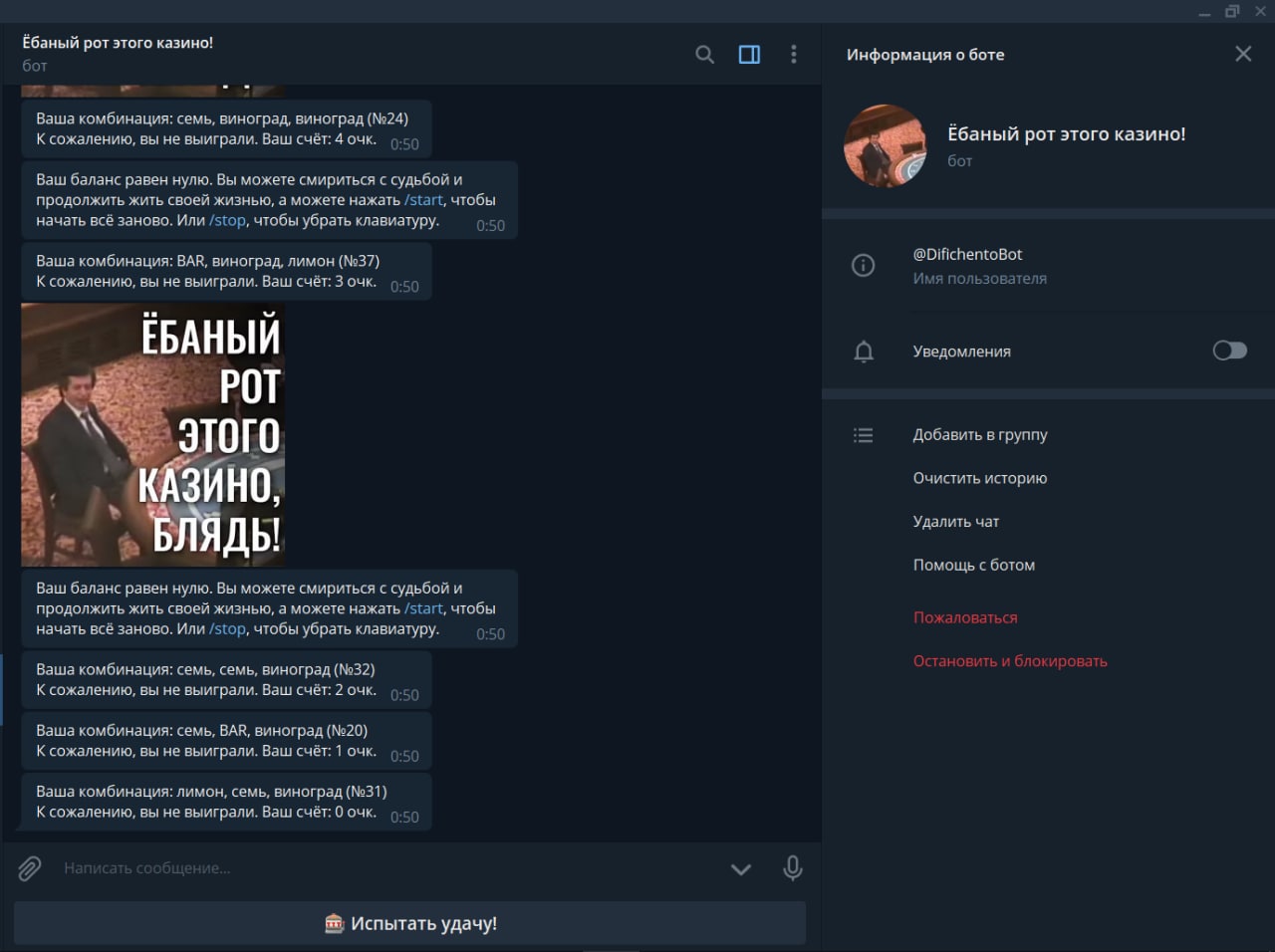
Task: Click message with combination №32
Action: tap(226, 679)
